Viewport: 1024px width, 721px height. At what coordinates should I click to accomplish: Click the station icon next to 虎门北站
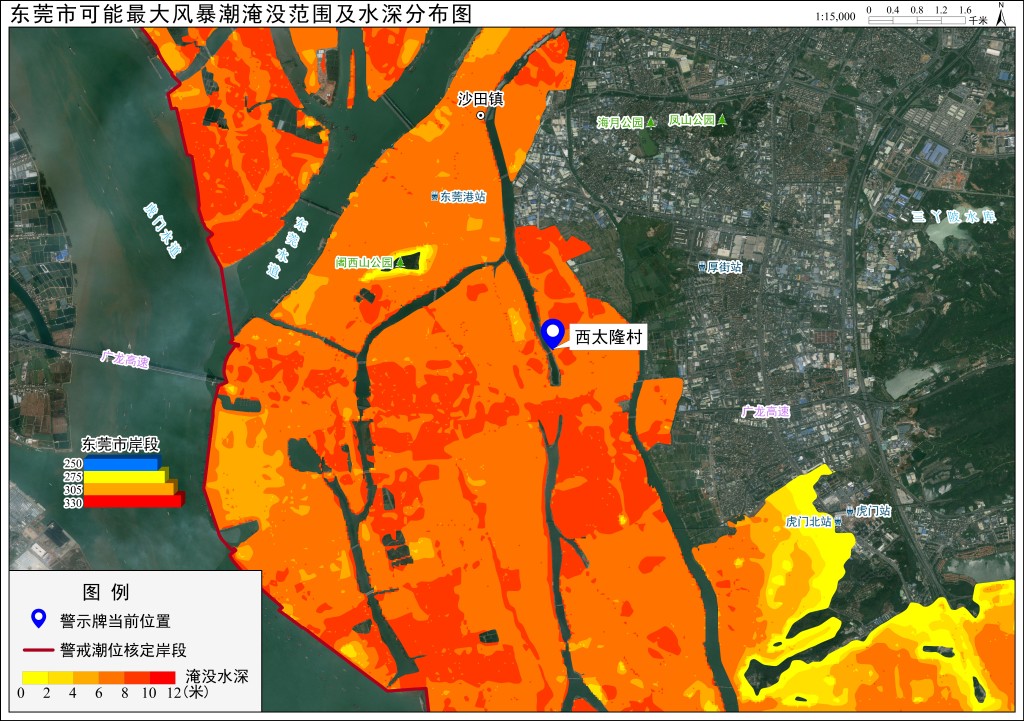pyautogui.click(x=838, y=522)
